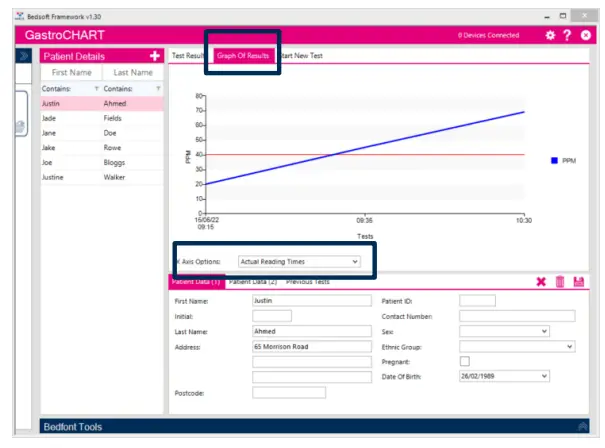Open the Sex dropdown
The image size is (605, 448).
(x=504, y=331)
